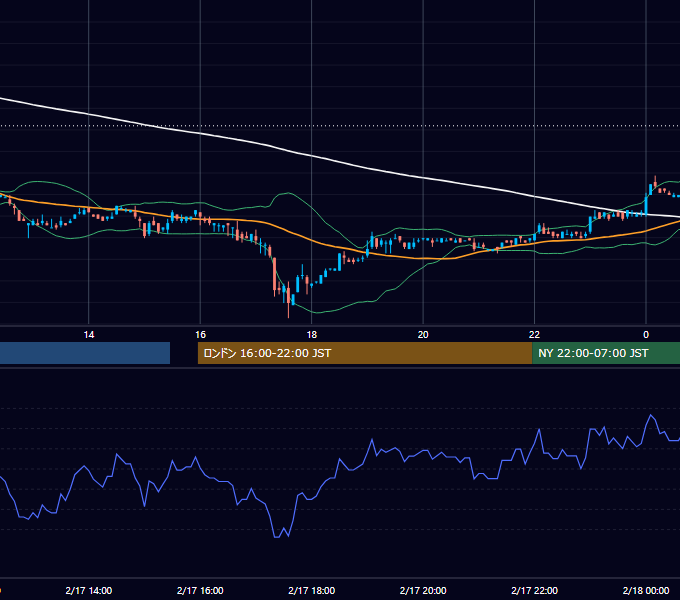Click the 2/17 18:00 date label
This screenshot has height=600, width=680.
(x=311, y=590)
